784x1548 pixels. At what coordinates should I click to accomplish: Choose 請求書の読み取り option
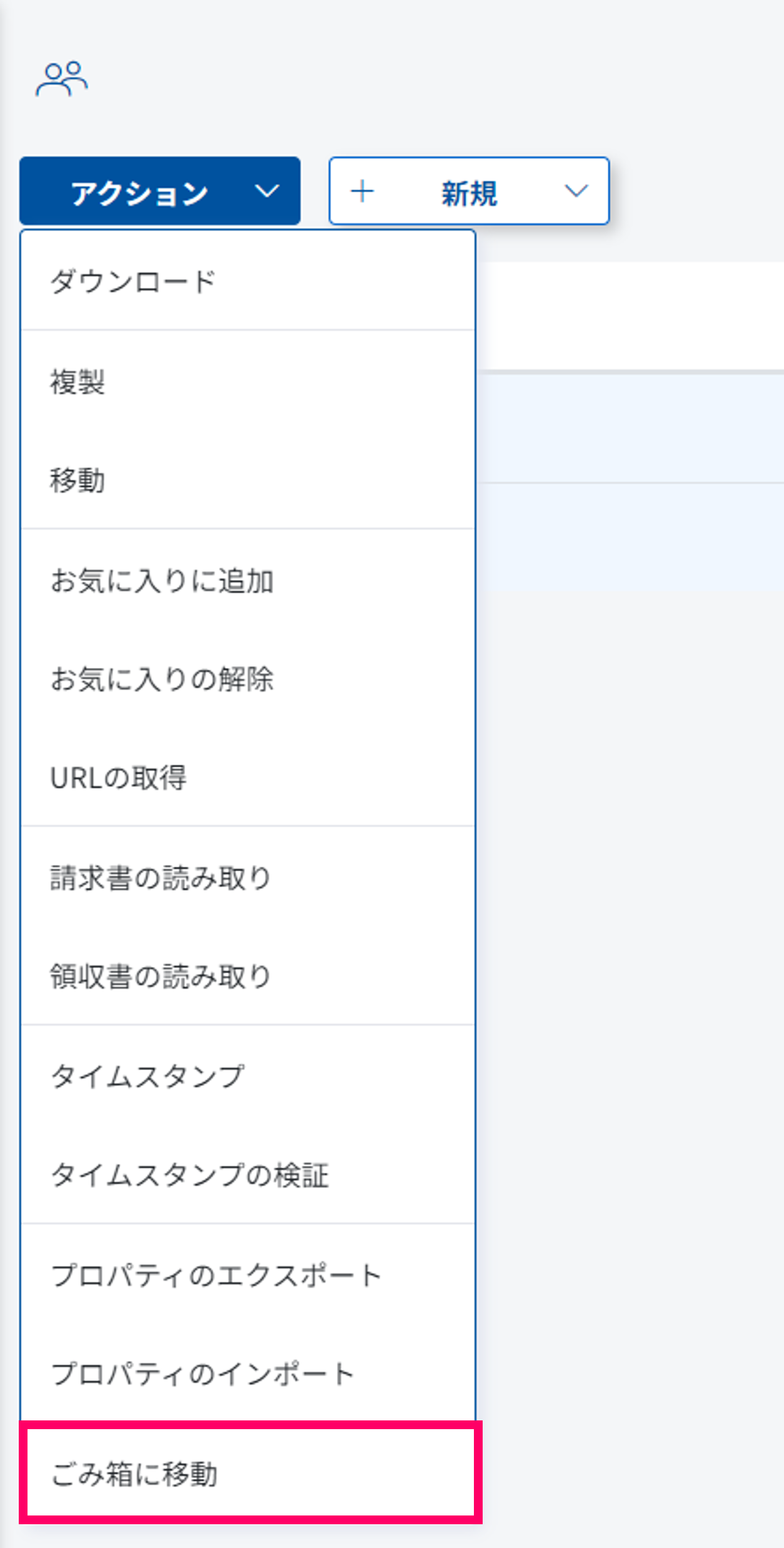tap(160, 878)
